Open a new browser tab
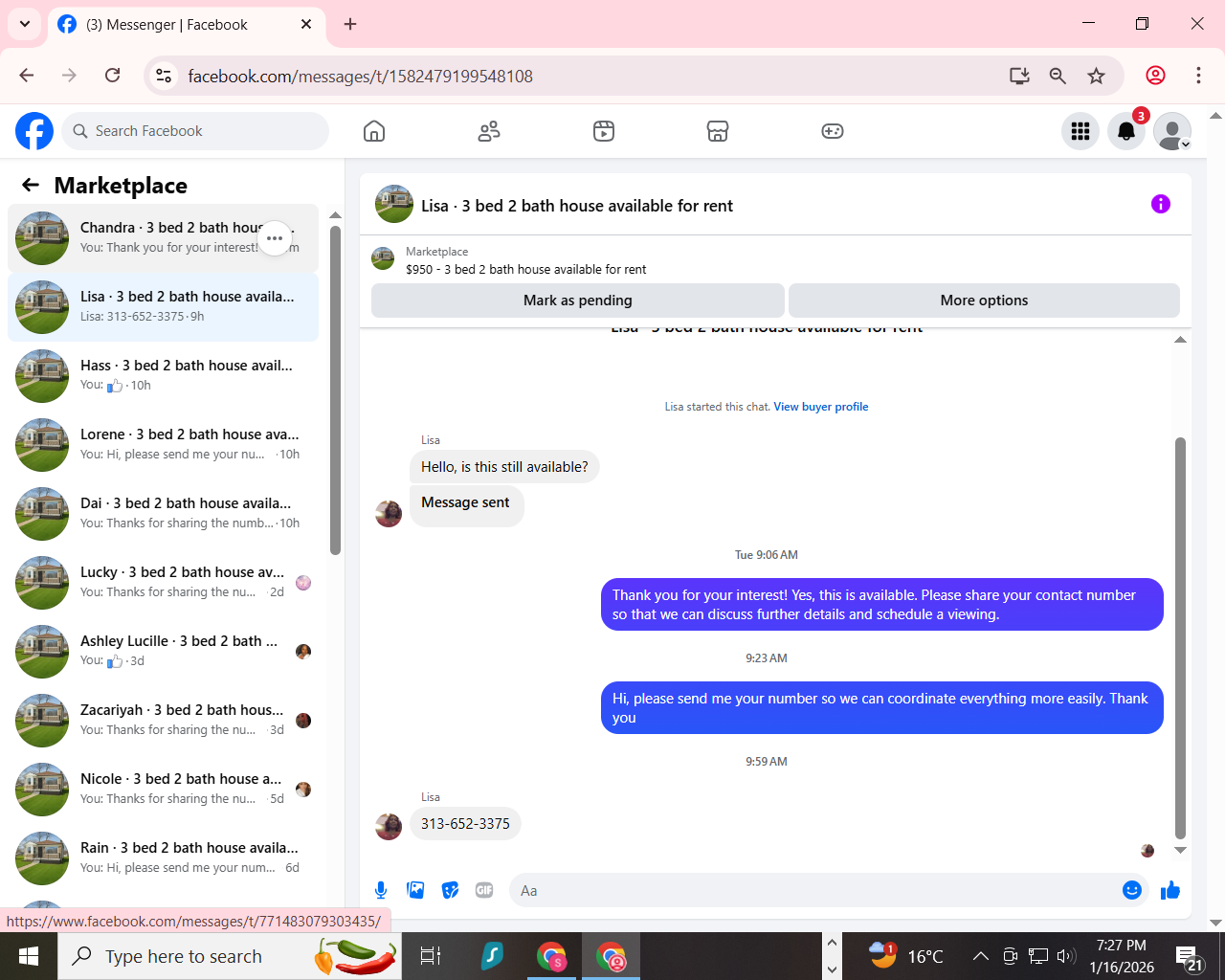Image resolution: width=1225 pixels, height=980 pixels. point(350,24)
